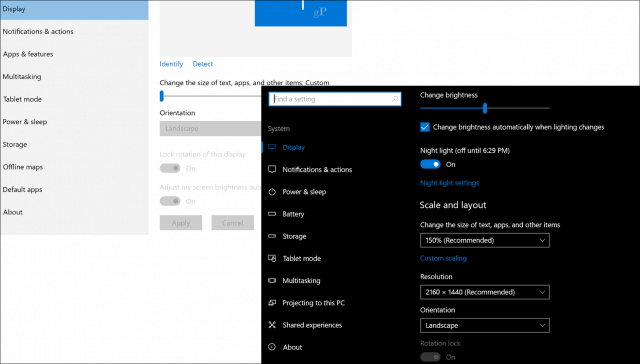Click the Detect link
The width and height of the screenshot is (640, 364).
202,64
